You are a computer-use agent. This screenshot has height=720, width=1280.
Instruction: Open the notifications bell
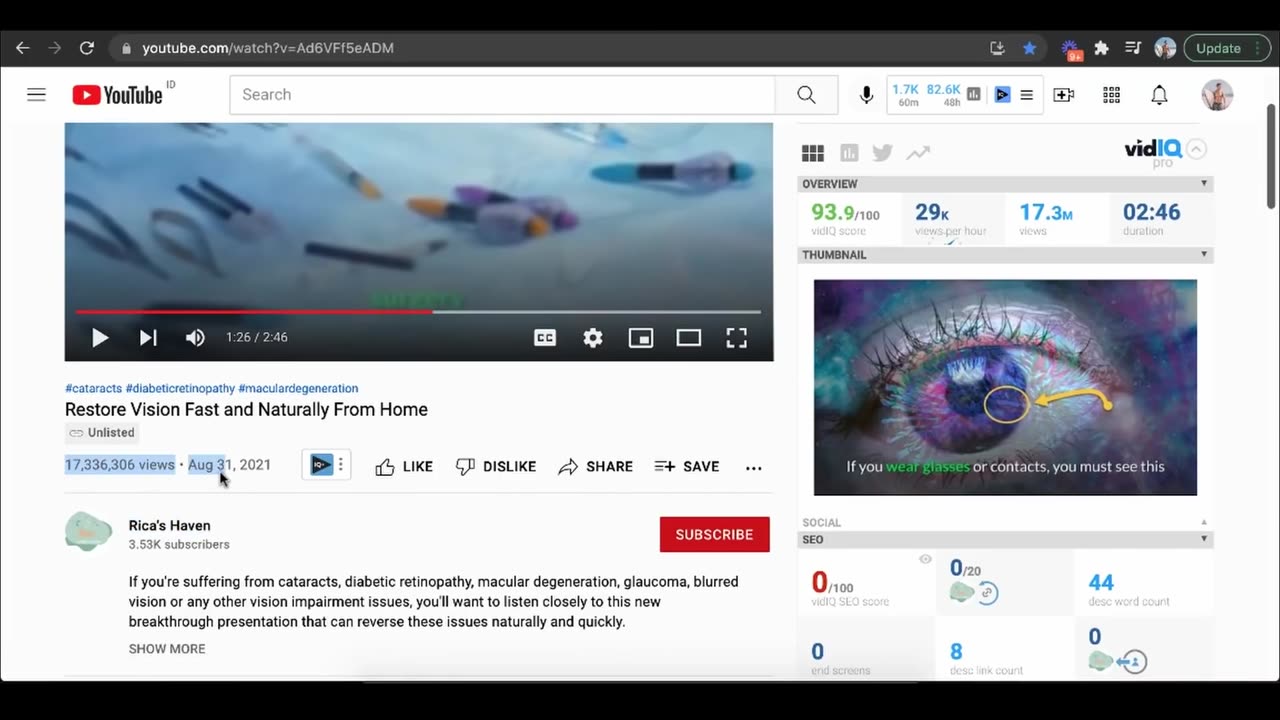point(1159,95)
